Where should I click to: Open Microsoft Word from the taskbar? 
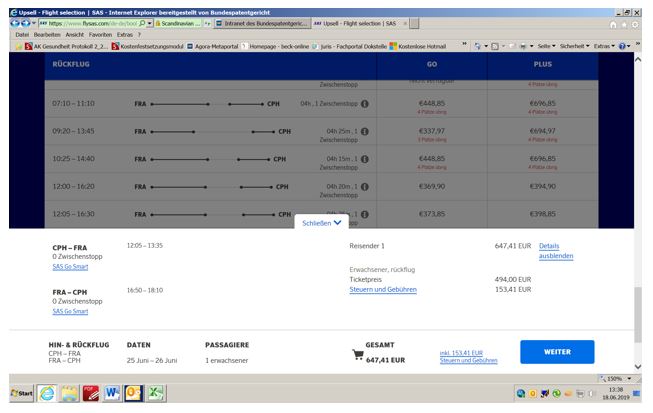pos(112,393)
